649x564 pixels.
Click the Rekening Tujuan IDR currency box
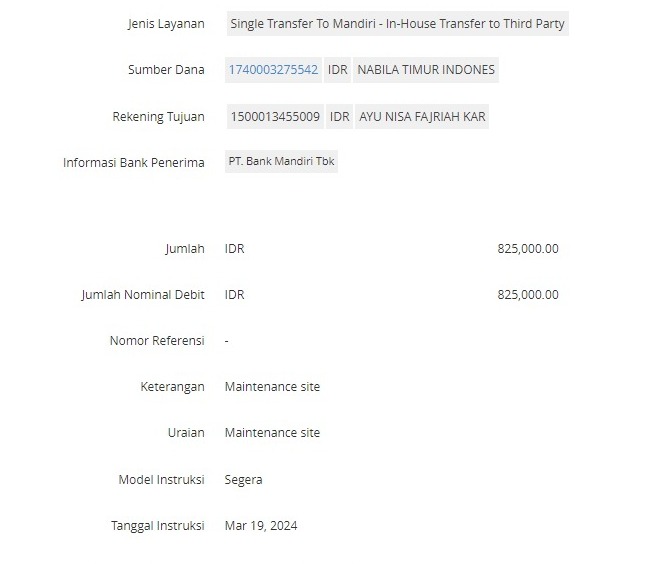point(339,117)
